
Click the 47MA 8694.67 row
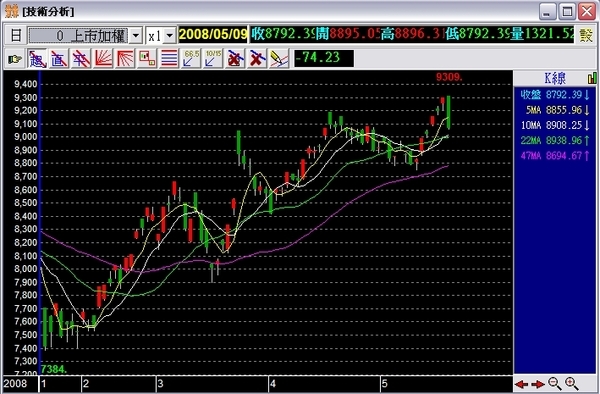[x=555, y=156]
